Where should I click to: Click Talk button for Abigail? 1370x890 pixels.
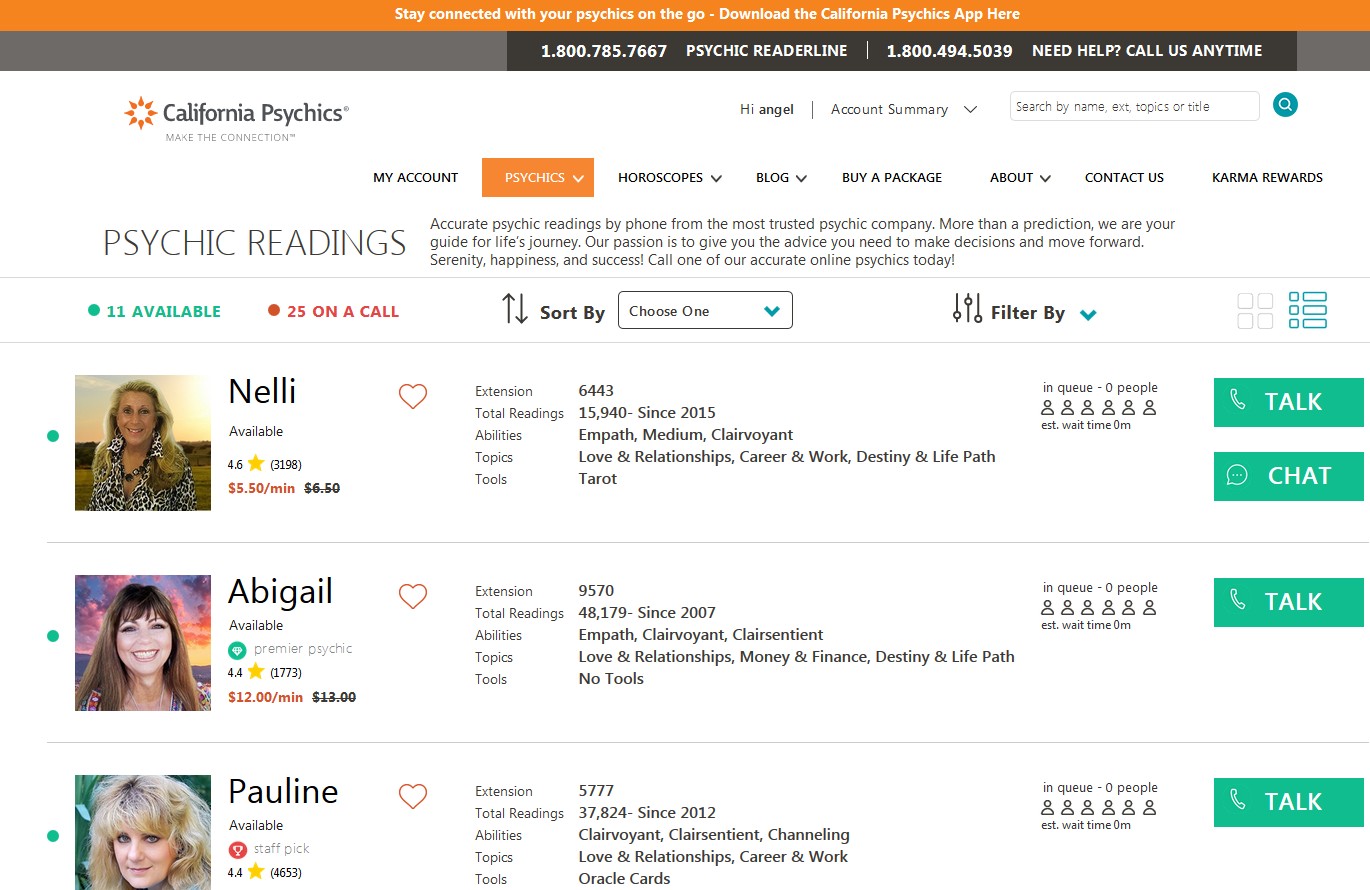(x=1289, y=602)
